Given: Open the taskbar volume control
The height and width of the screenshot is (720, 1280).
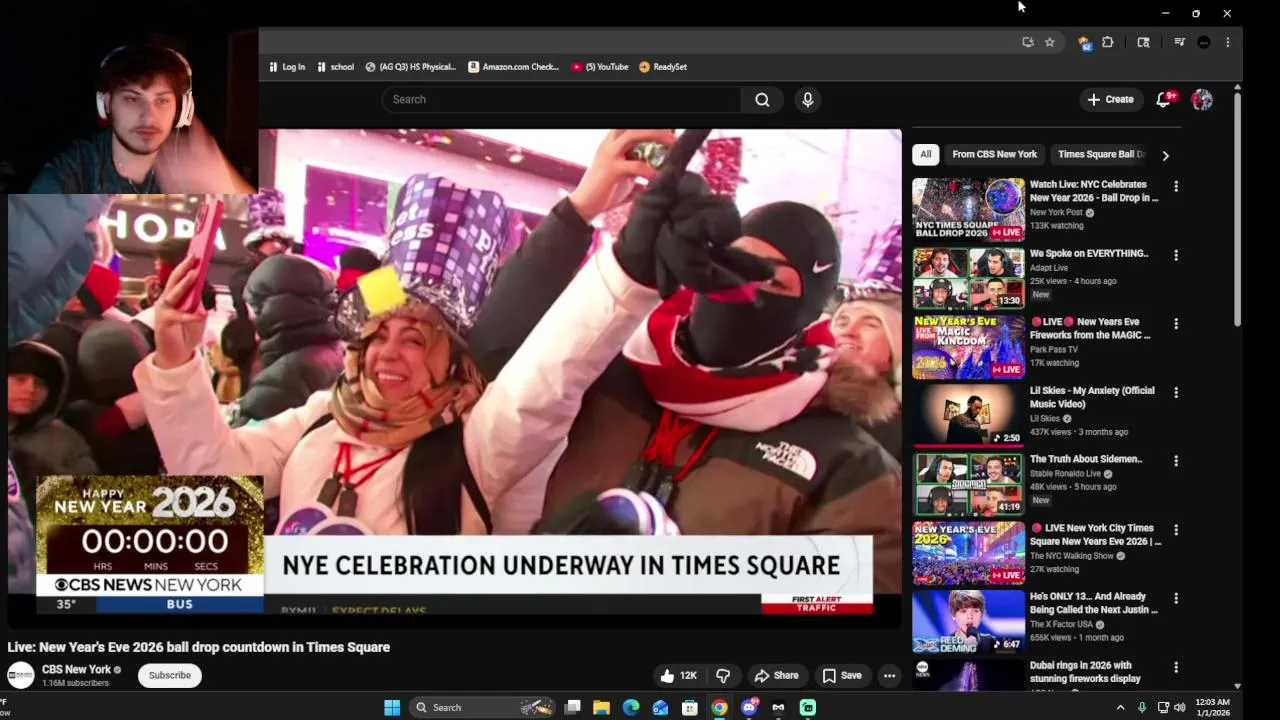Looking at the screenshot, I should 1179,708.
